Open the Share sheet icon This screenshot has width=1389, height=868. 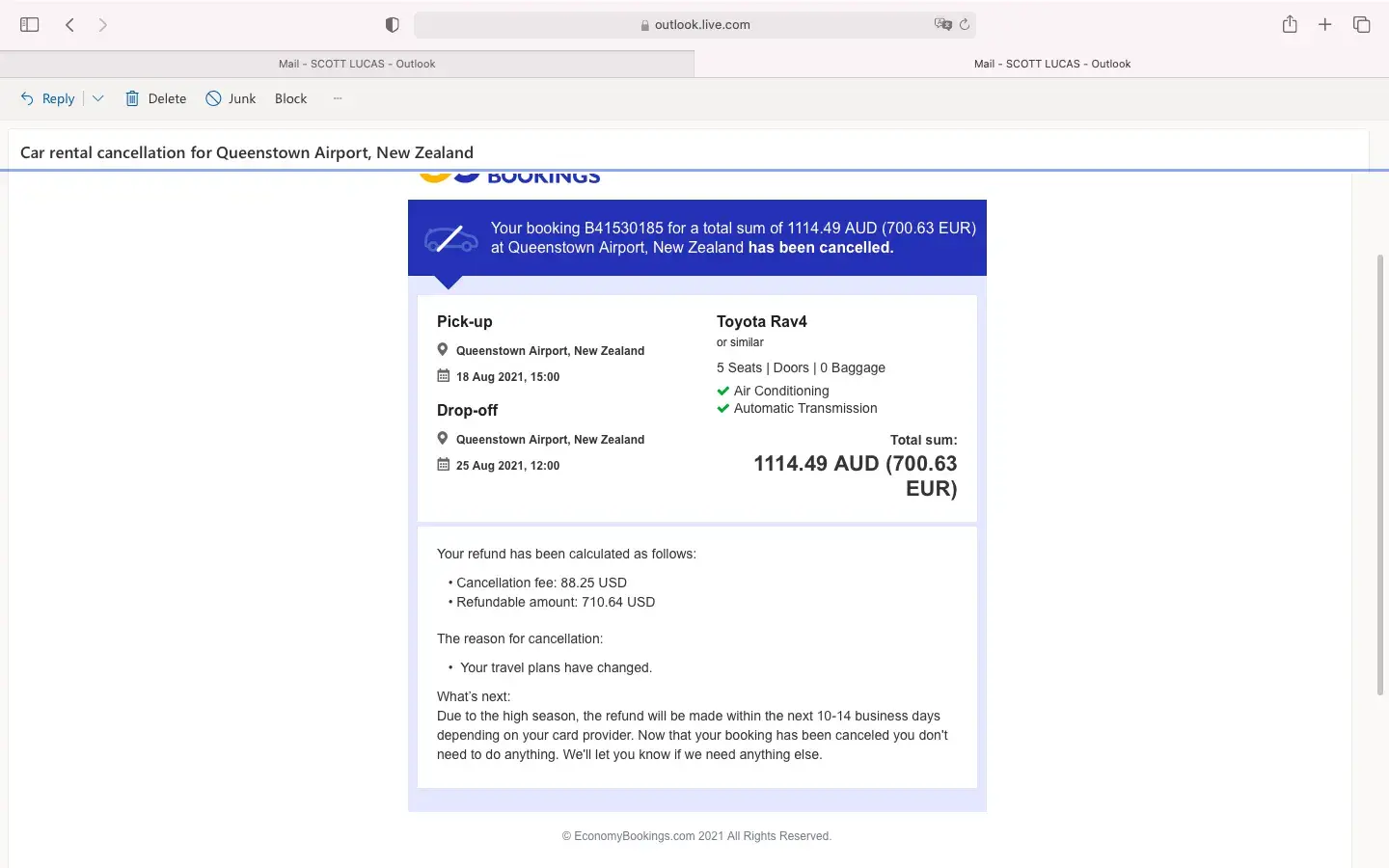pyautogui.click(x=1290, y=25)
